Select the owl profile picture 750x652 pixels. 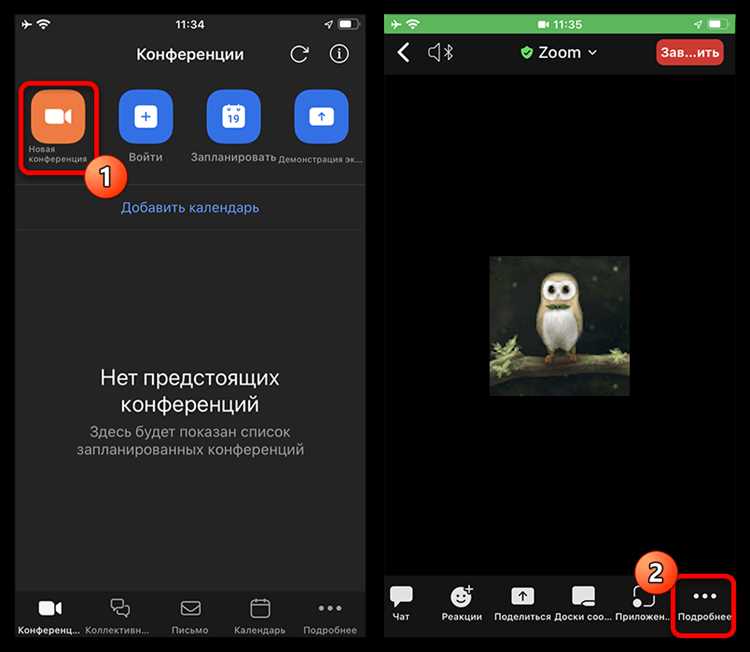559,326
